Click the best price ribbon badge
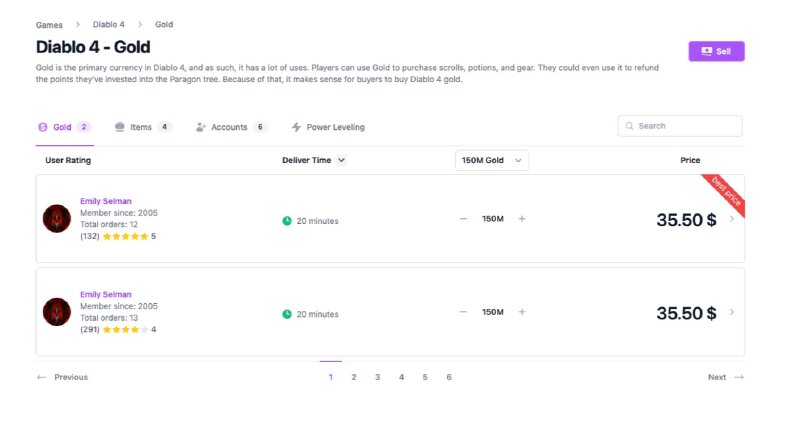Viewport: 793px width, 446px height. 727,192
